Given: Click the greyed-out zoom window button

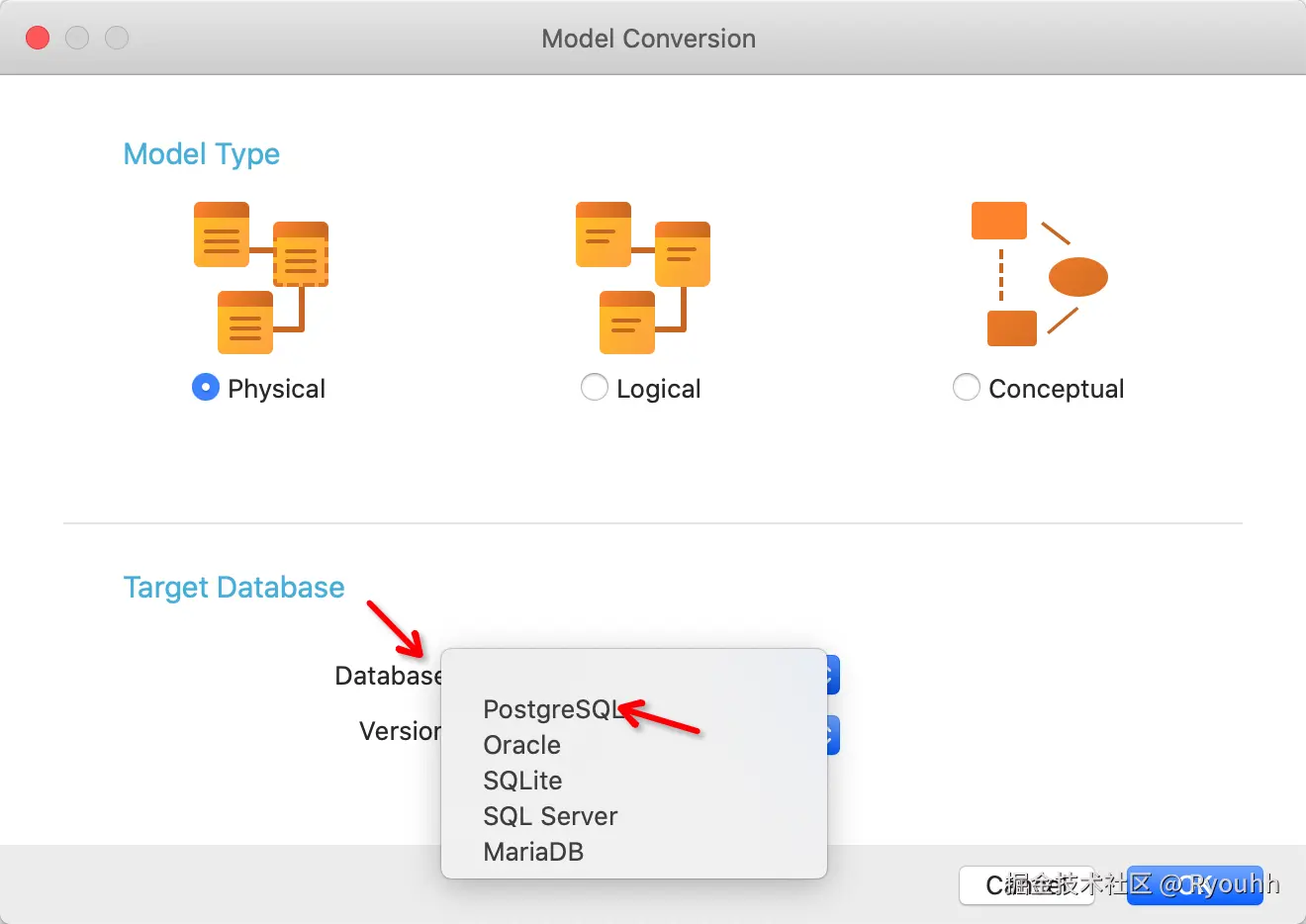Looking at the screenshot, I should (117, 38).
